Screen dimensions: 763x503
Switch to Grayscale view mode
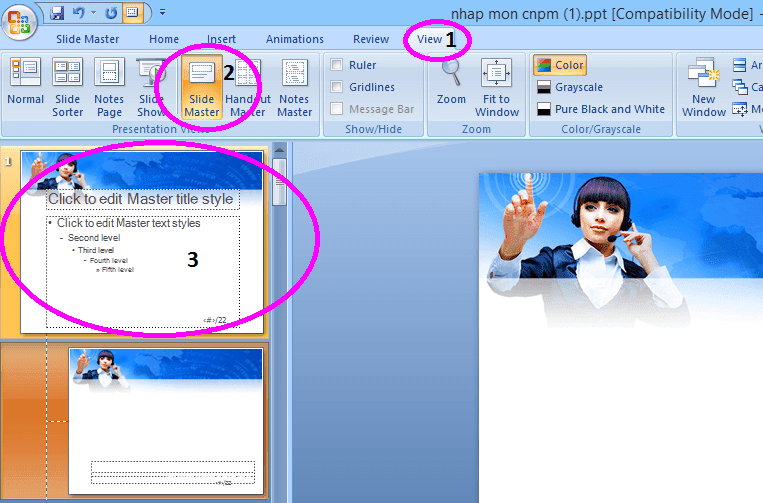click(x=570, y=87)
